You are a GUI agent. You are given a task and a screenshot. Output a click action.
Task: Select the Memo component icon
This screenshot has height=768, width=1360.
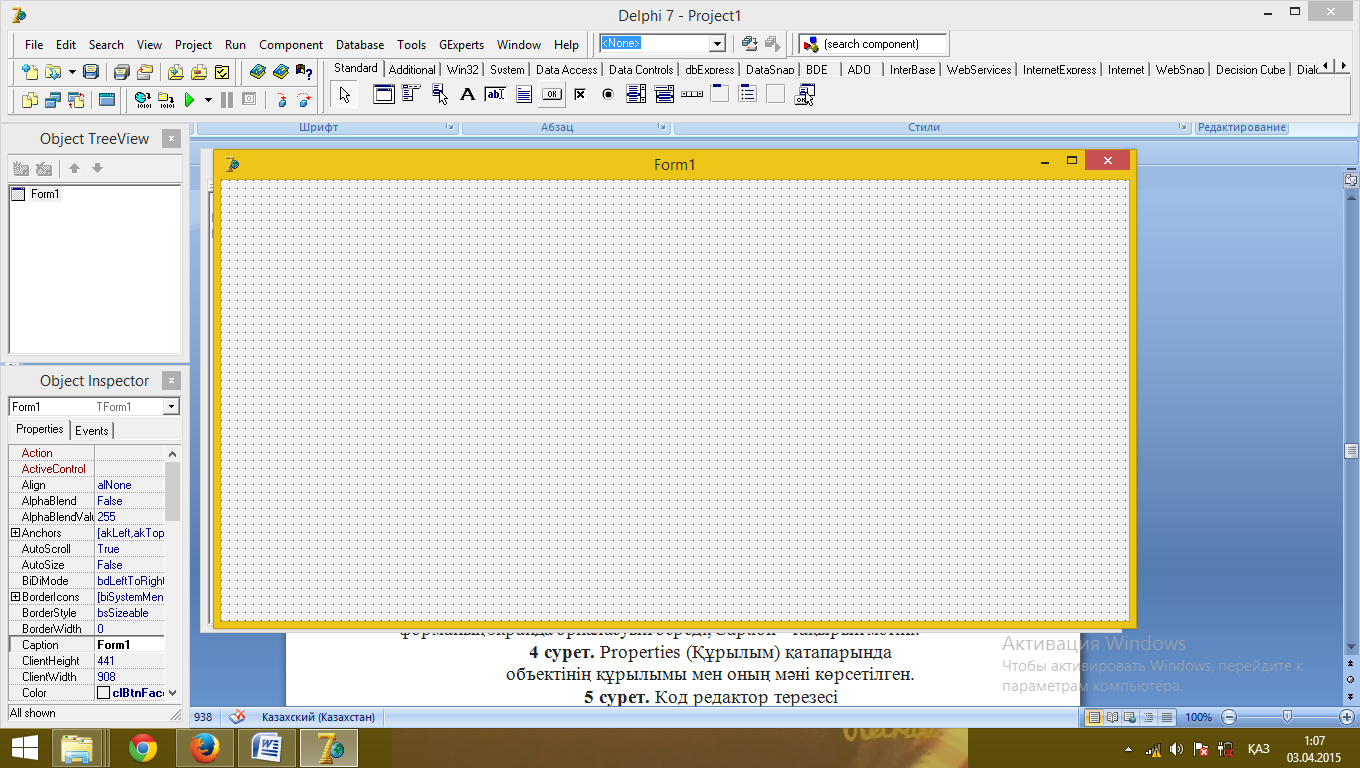point(523,95)
